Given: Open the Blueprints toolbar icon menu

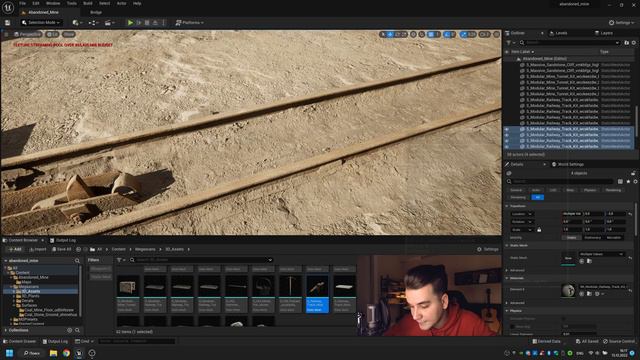Looking at the screenshot, I should coord(93,23).
